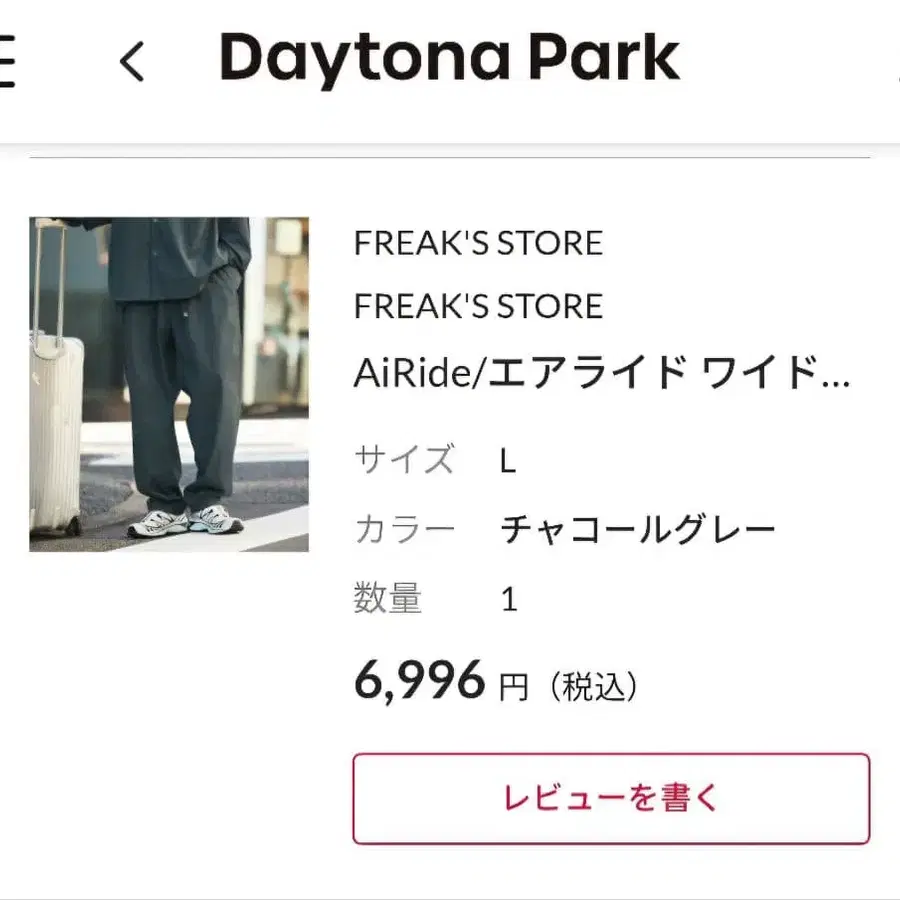
Task: Open the Daytona Park logo home link
Action: coord(449,59)
